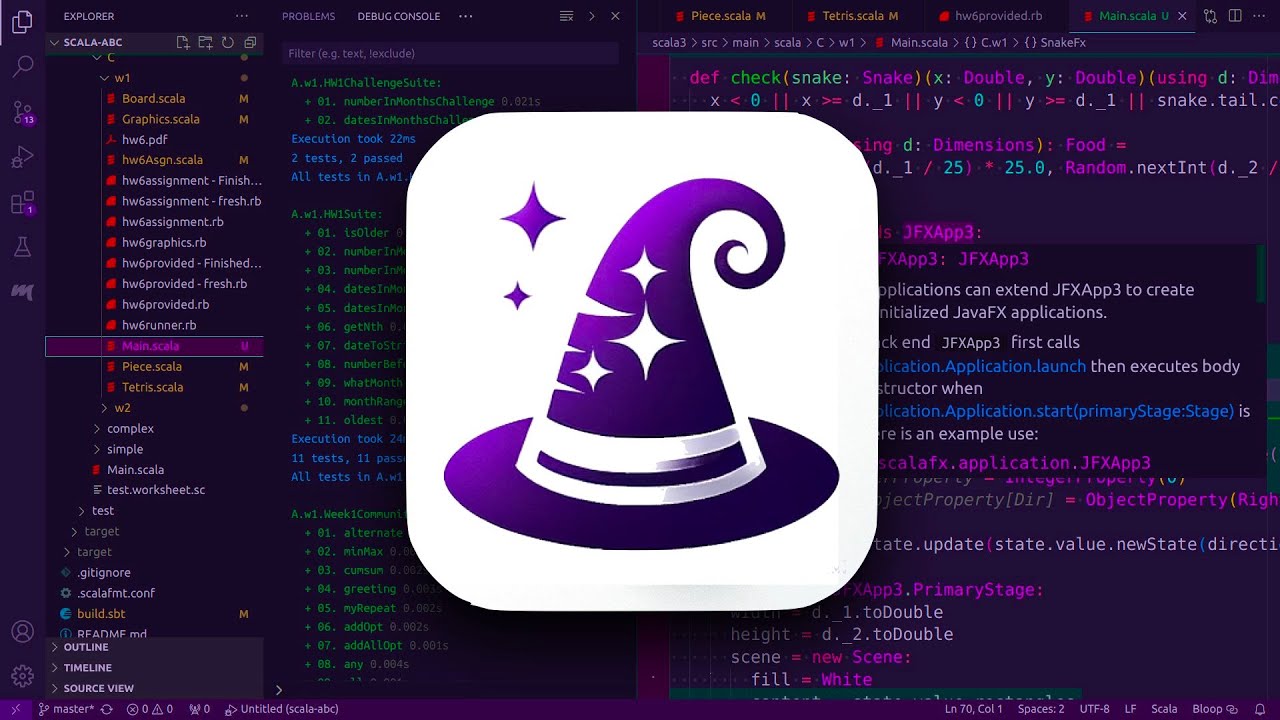Image resolution: width=1280 pixels, height=720 pixels.
Task: Change encoding via UTF-8 in status bar
Action: click(x=1094, y=709)
